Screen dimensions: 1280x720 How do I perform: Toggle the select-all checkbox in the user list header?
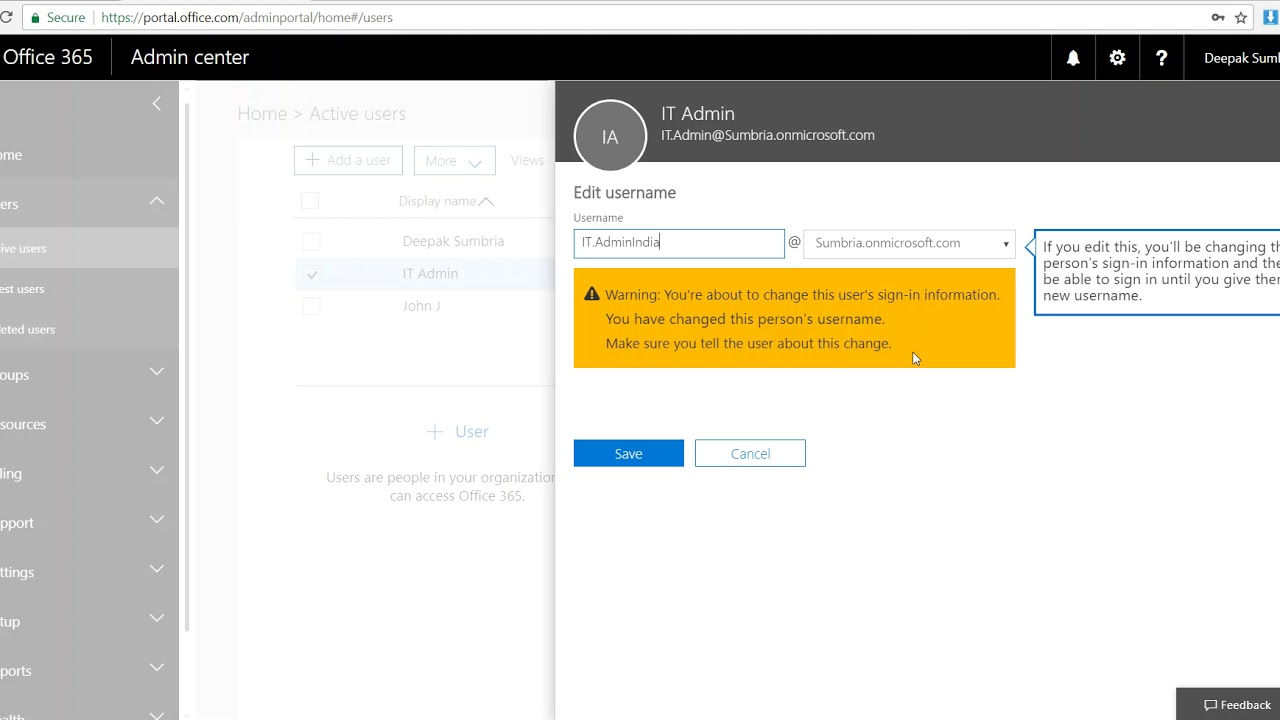click(310, 201)
